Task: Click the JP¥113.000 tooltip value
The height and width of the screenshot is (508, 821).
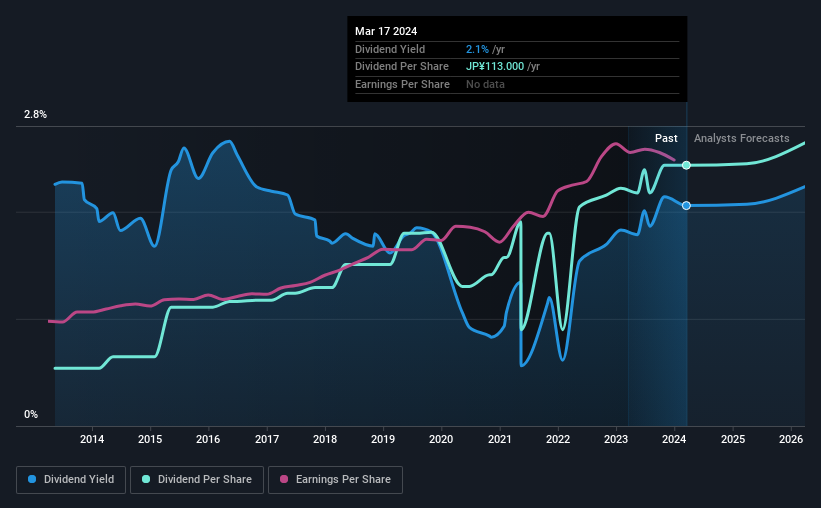Action: click(495, 67)
